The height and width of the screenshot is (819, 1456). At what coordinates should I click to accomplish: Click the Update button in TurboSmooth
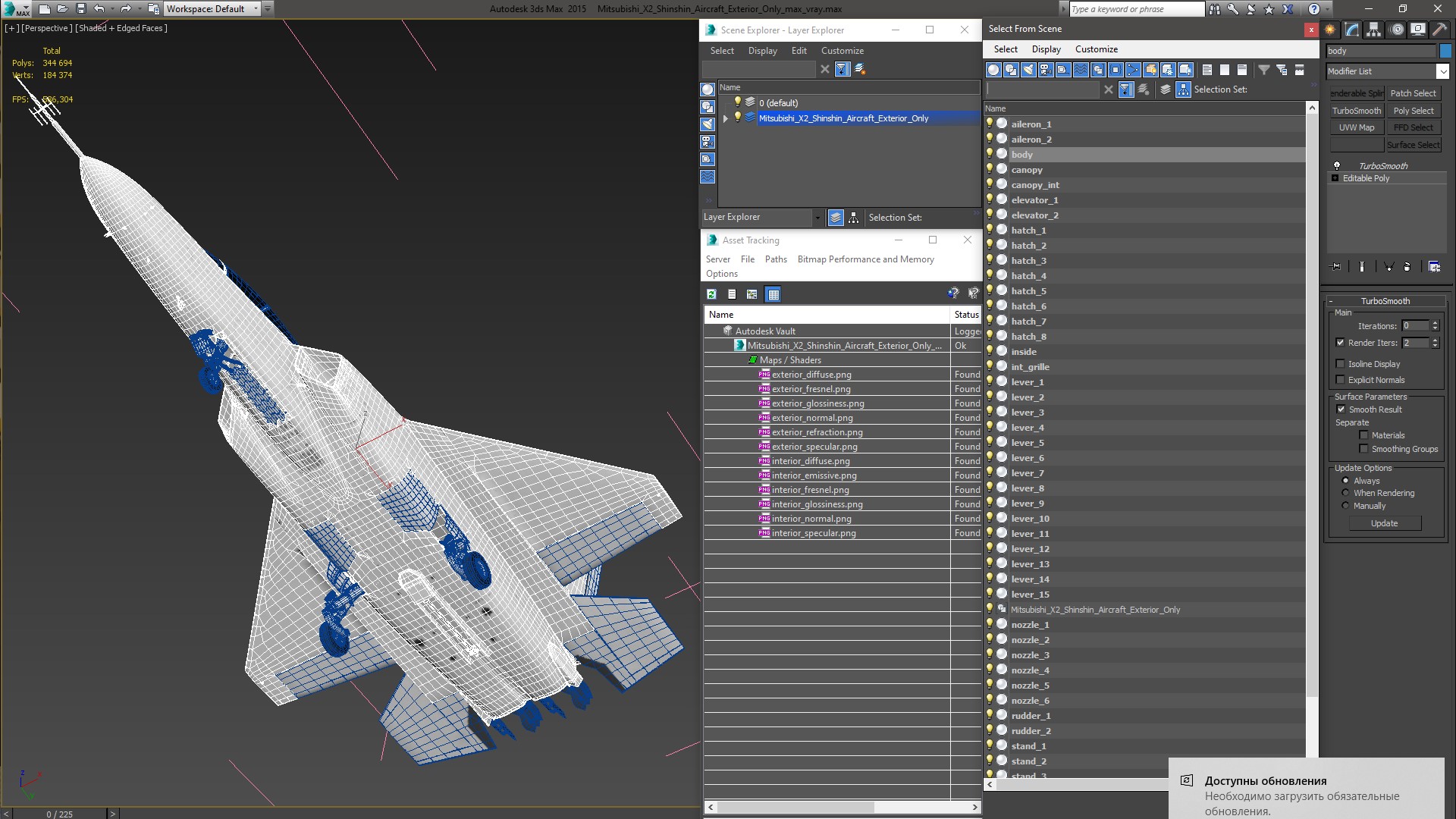[x=1384, y=523]
